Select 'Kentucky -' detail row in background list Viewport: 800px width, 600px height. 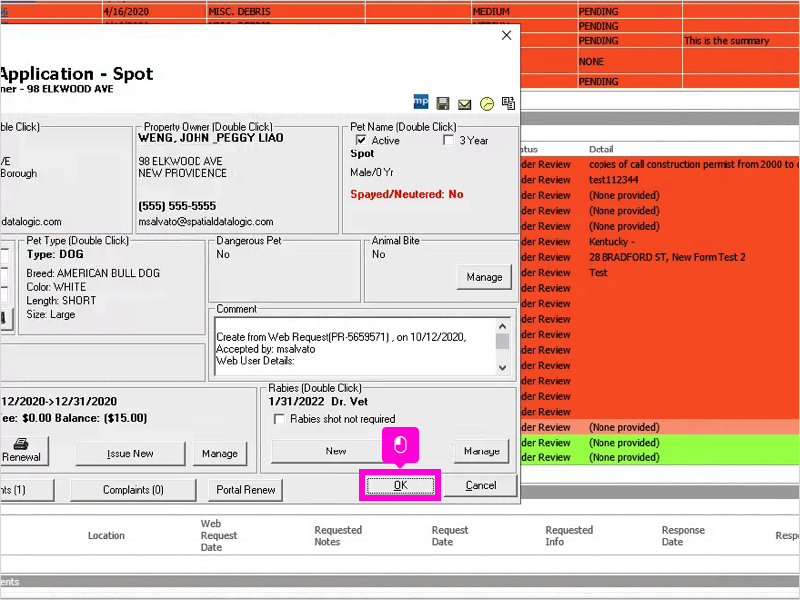point(612,242)
